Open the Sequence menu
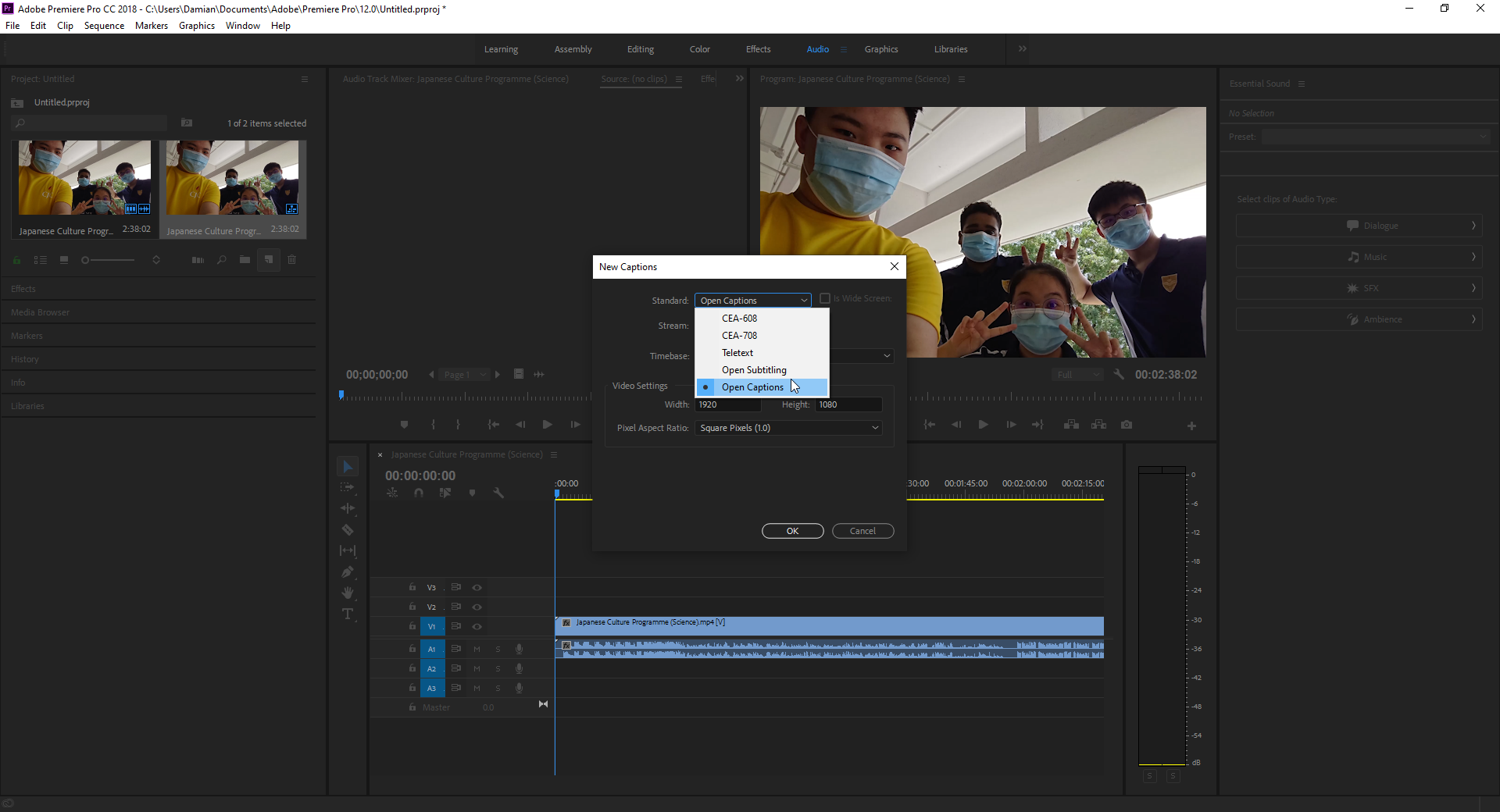This screenshot has height=812, width=1500. pyautogui.click(x=104, y=26)
